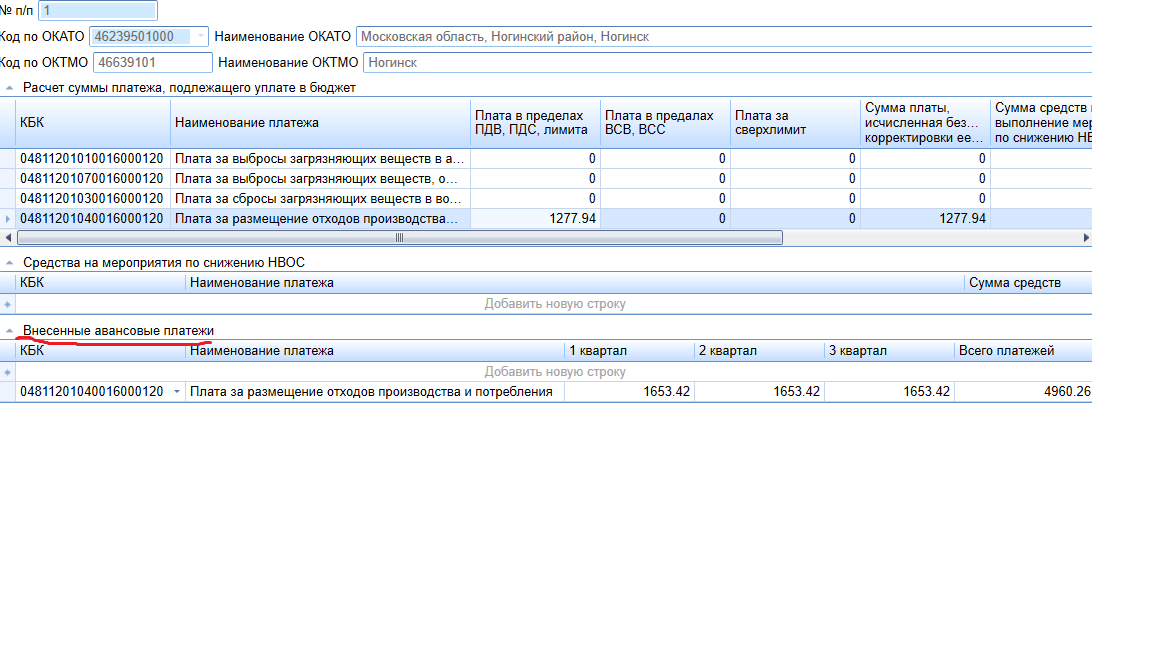Open the Код по ОКАТО dropdown arrow
This screenshot has width=1152, height=648.
(200, 37)
